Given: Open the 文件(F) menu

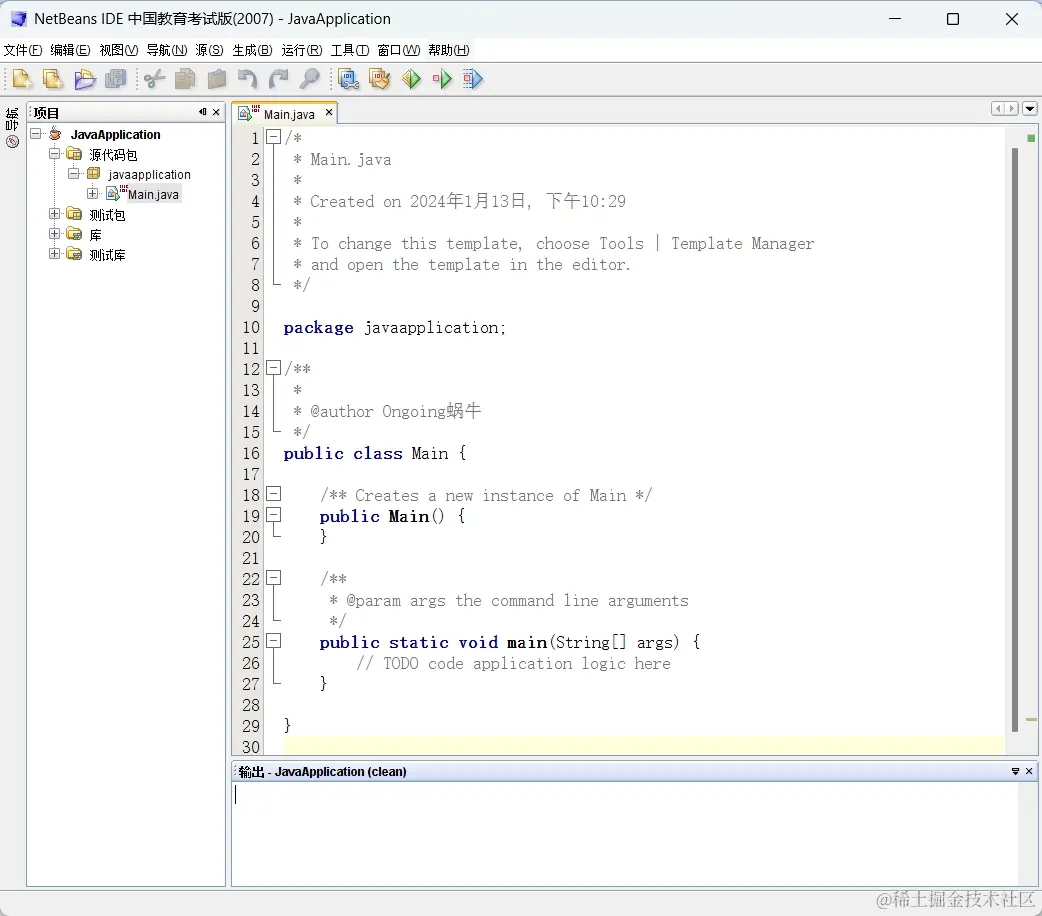Looking at the screenshot, I should pyautogui.click(x=23, y=51).
